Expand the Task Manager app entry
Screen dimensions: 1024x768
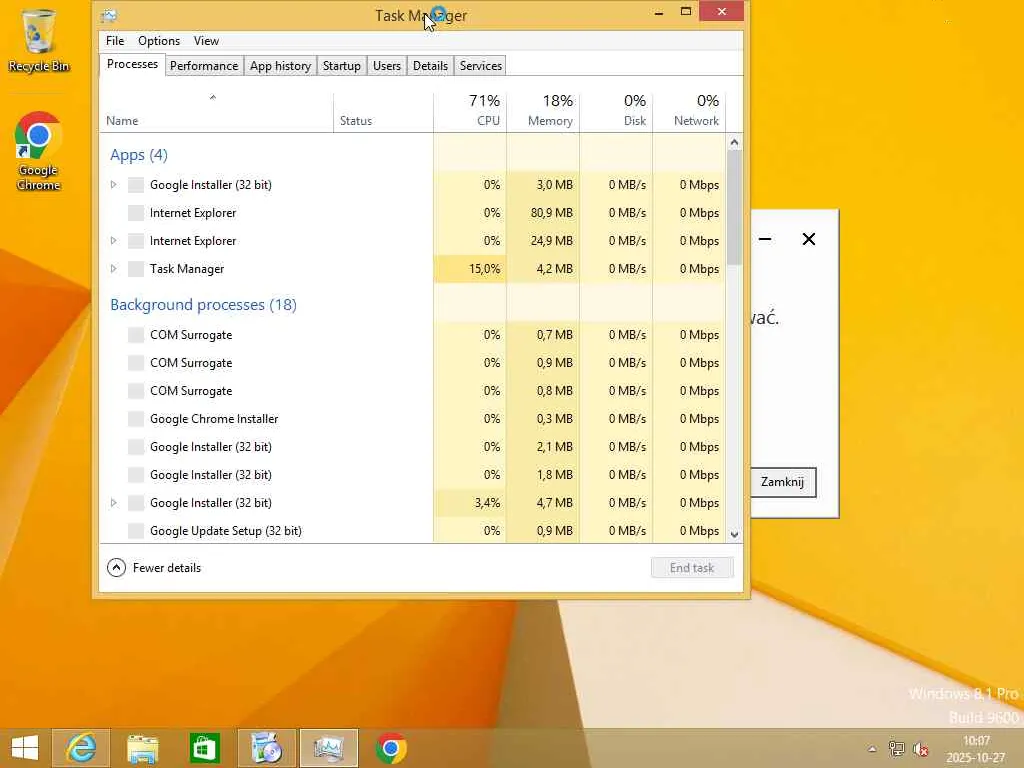[114, 268]
